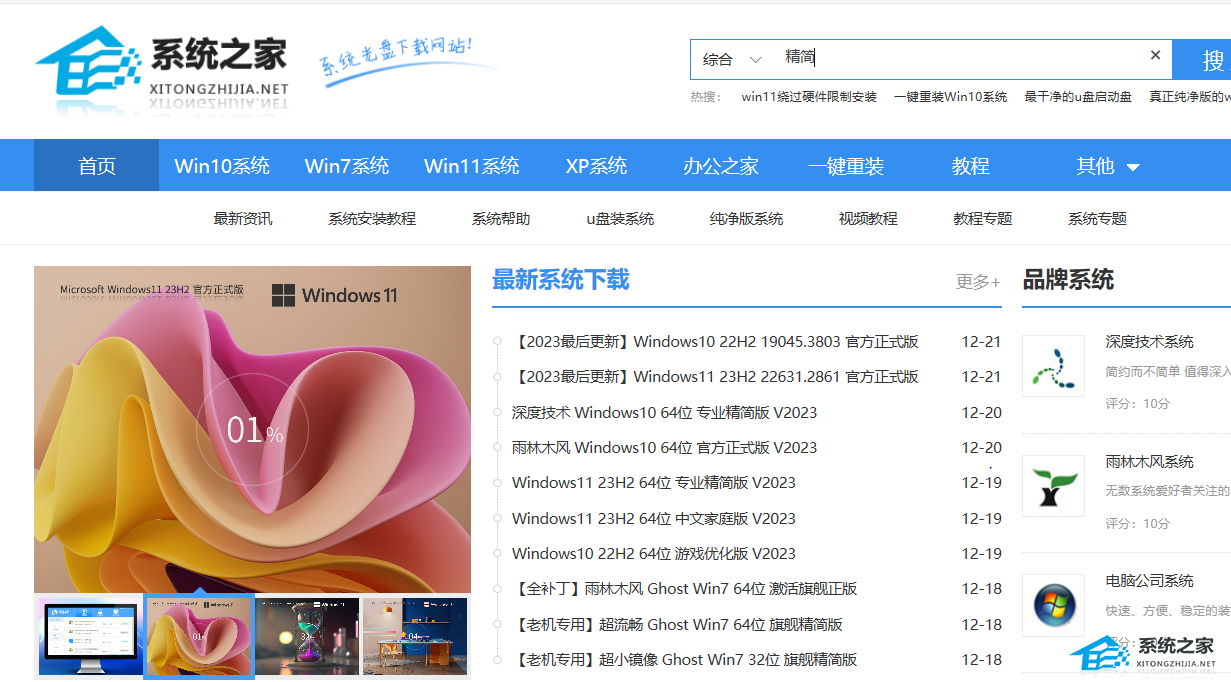Expand the 其他 menu arrow
1231x682 pixels.
pyautogui.click(x=1133, y=167)
